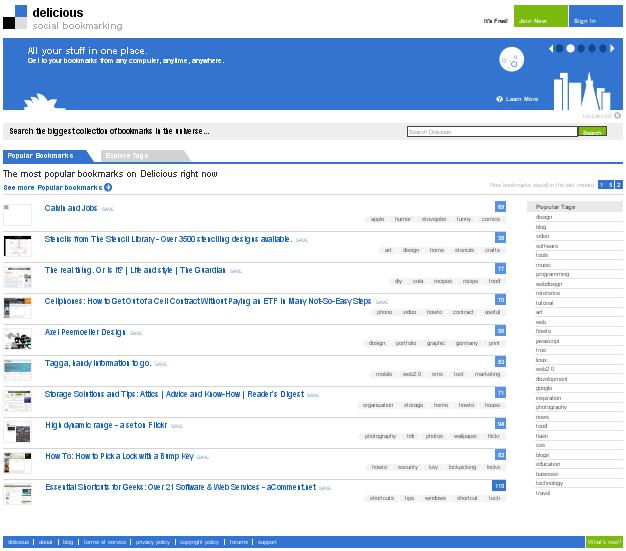
Task: Click programming in Popular Tags sidebar
Action: point(552,274)
